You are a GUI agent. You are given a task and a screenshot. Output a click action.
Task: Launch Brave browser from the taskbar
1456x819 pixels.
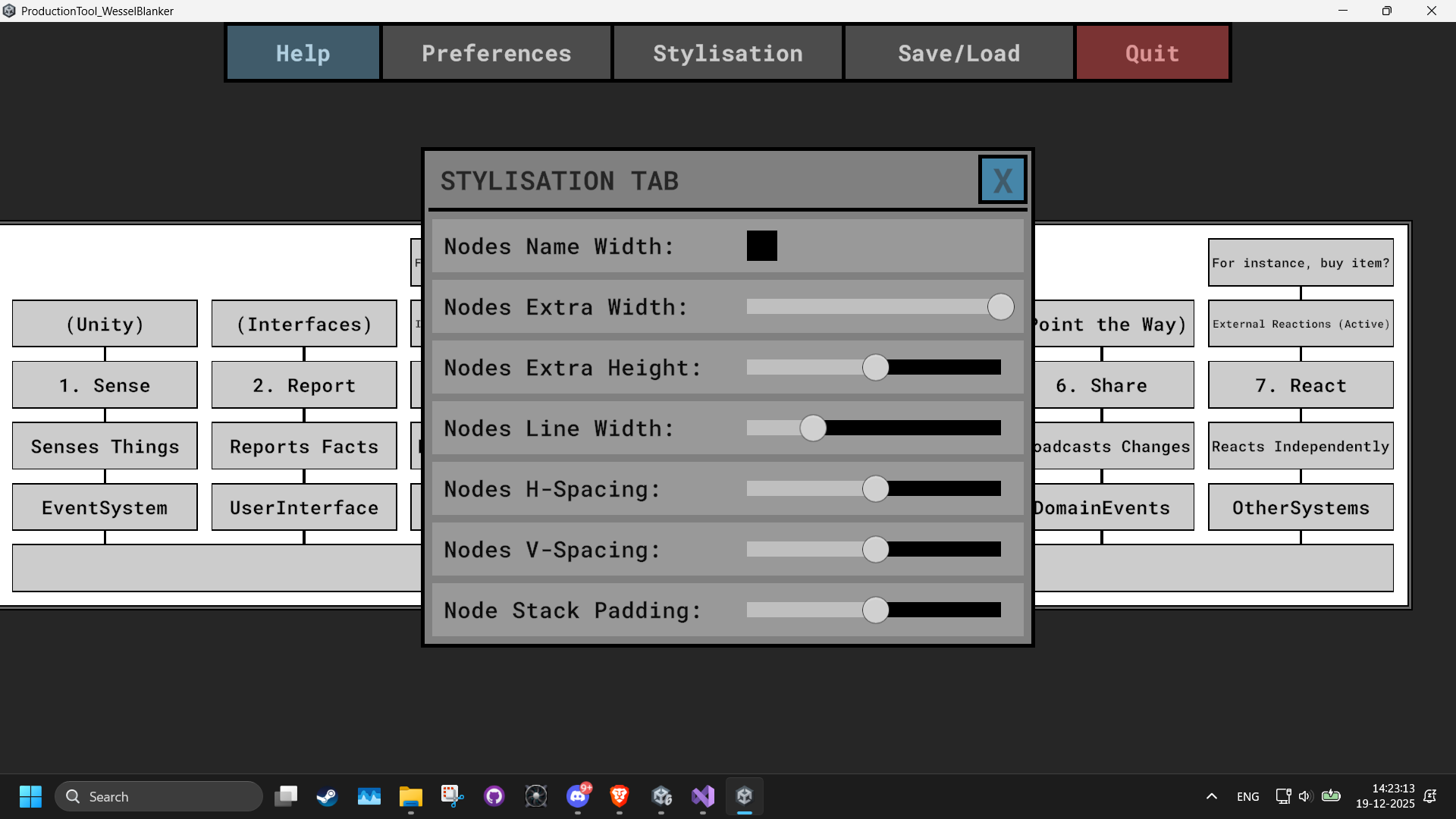click(620, 796)
